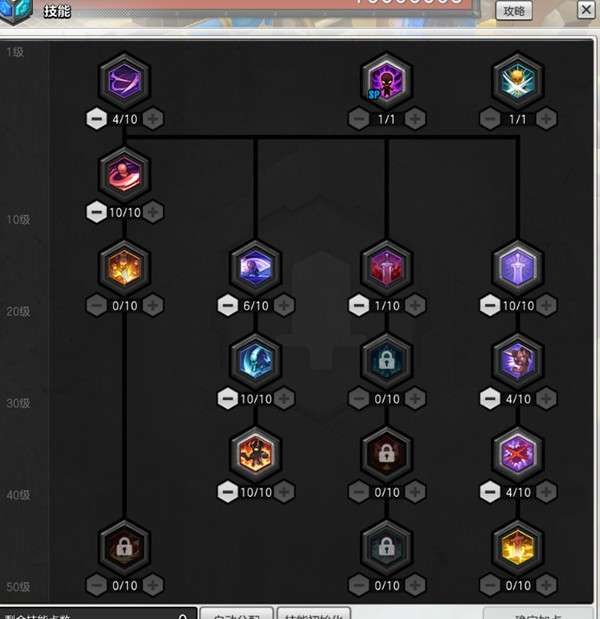The width and height of the screenshot is (600, 619).
Task: Click plus next to purple swirl skill 4/10
Action: [x=153, y=119]
